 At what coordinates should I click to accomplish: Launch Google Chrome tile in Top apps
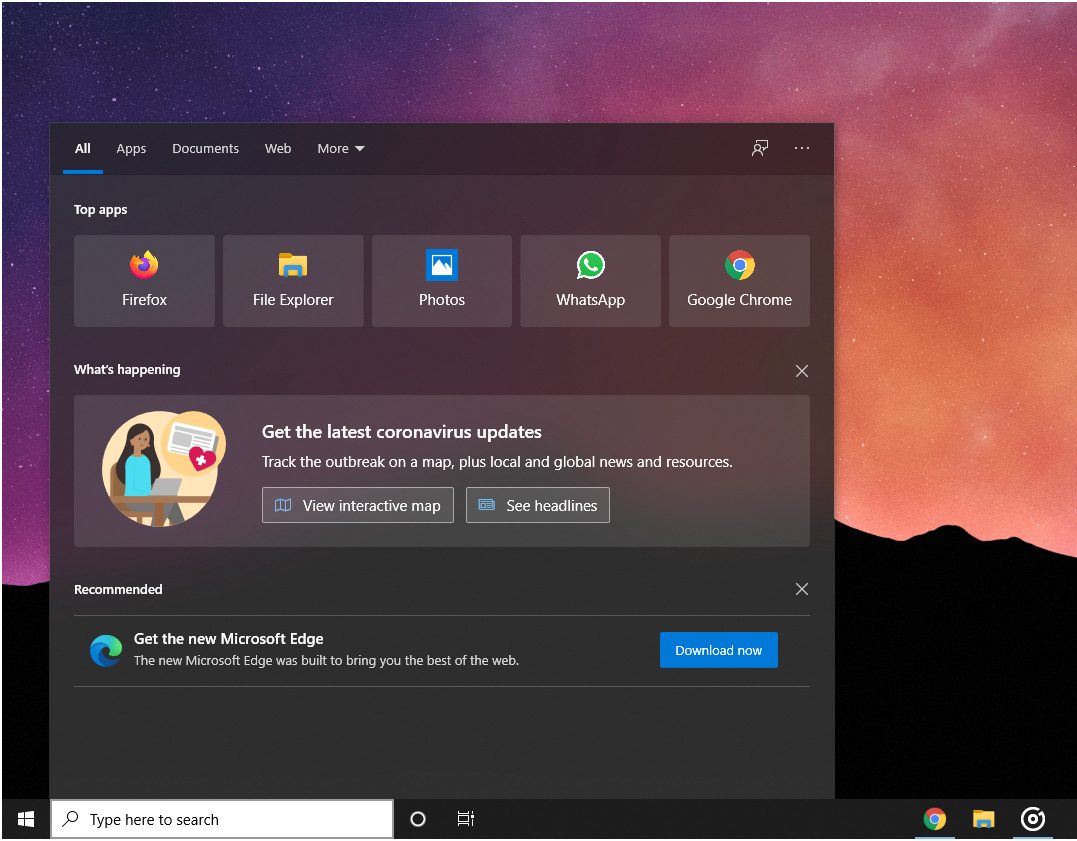739,280
